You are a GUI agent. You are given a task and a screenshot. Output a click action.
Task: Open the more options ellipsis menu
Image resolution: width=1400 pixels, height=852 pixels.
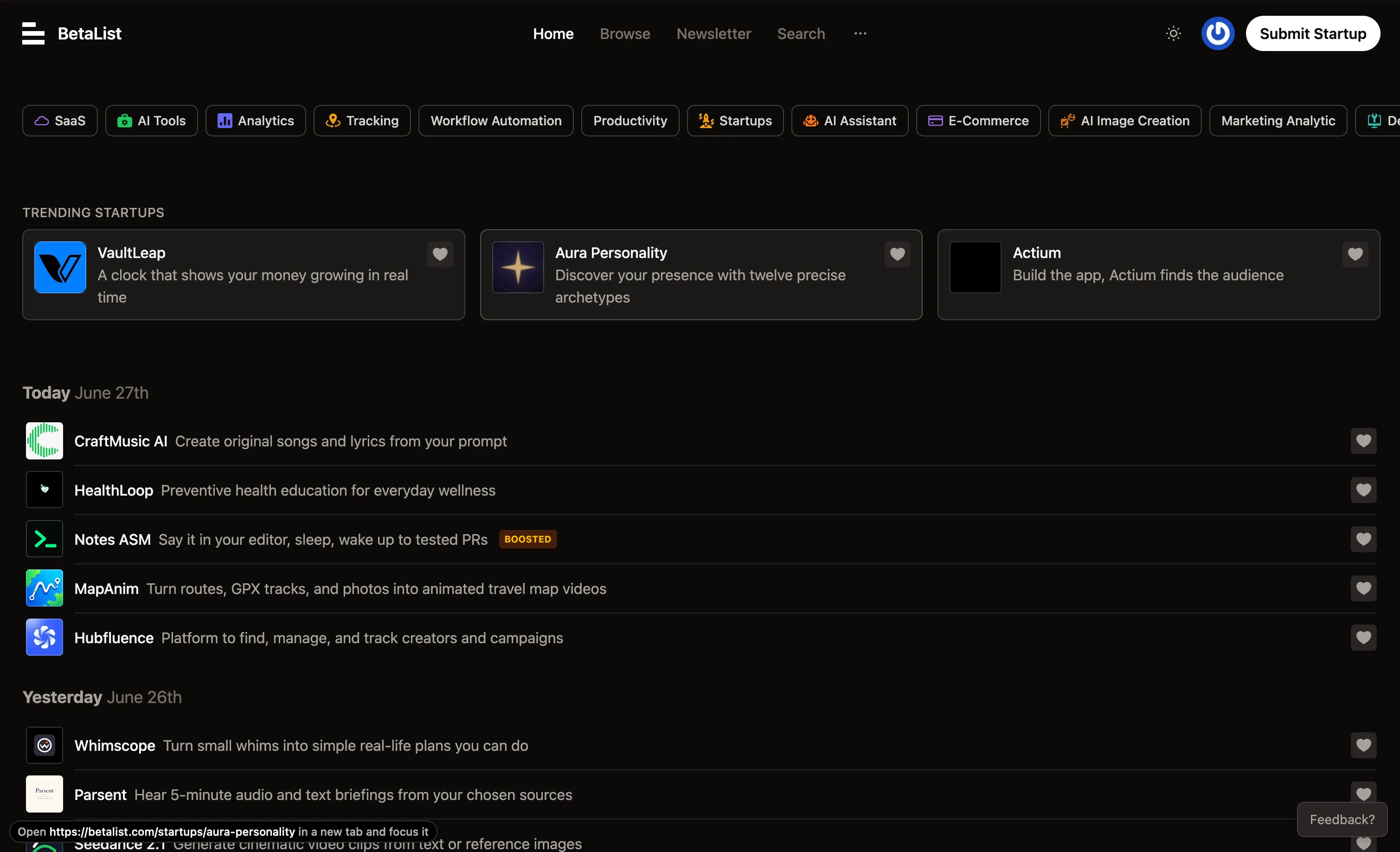coord(860,33)
